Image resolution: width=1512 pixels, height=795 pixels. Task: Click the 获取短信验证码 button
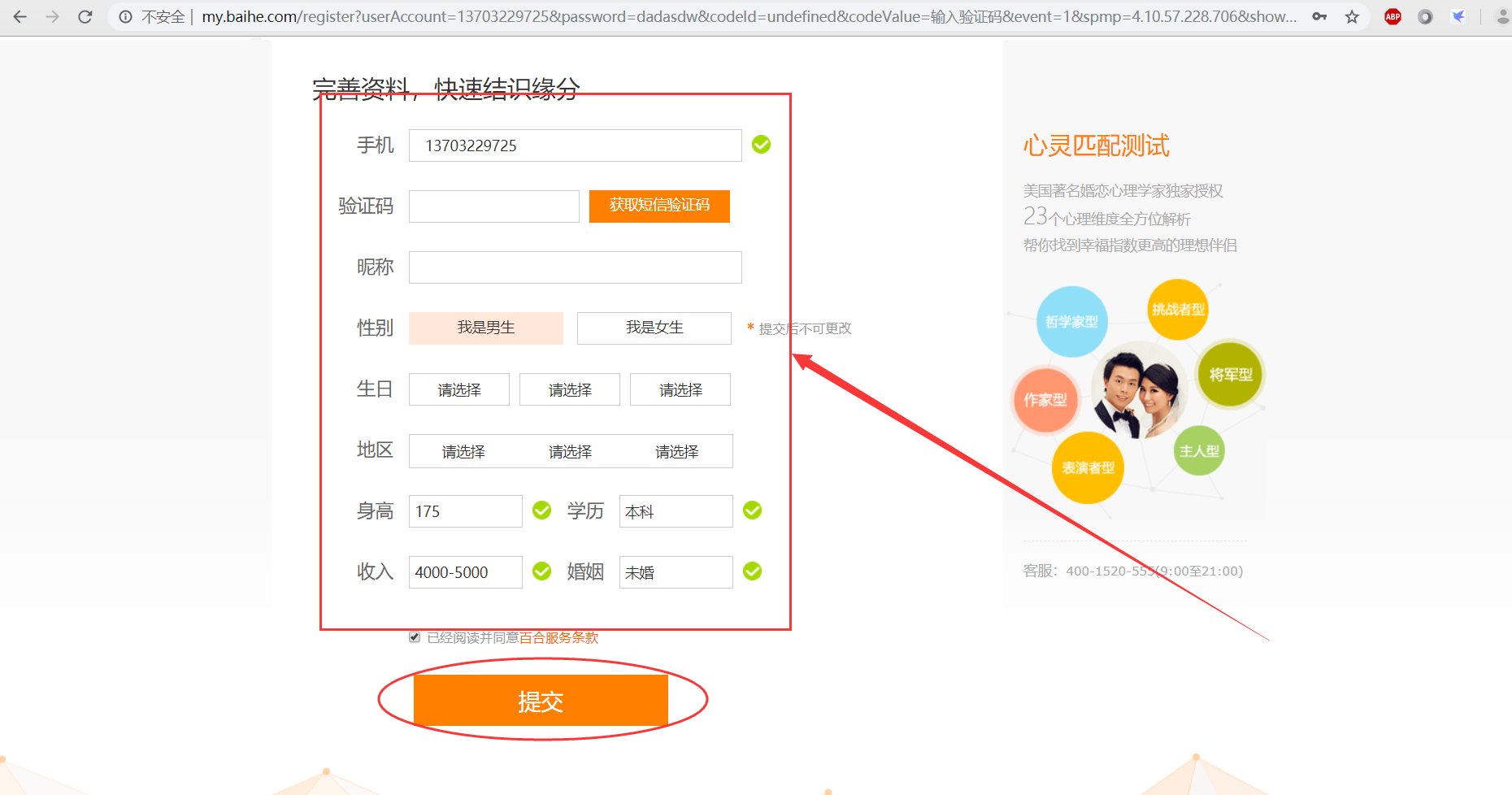tap(659, 206)
